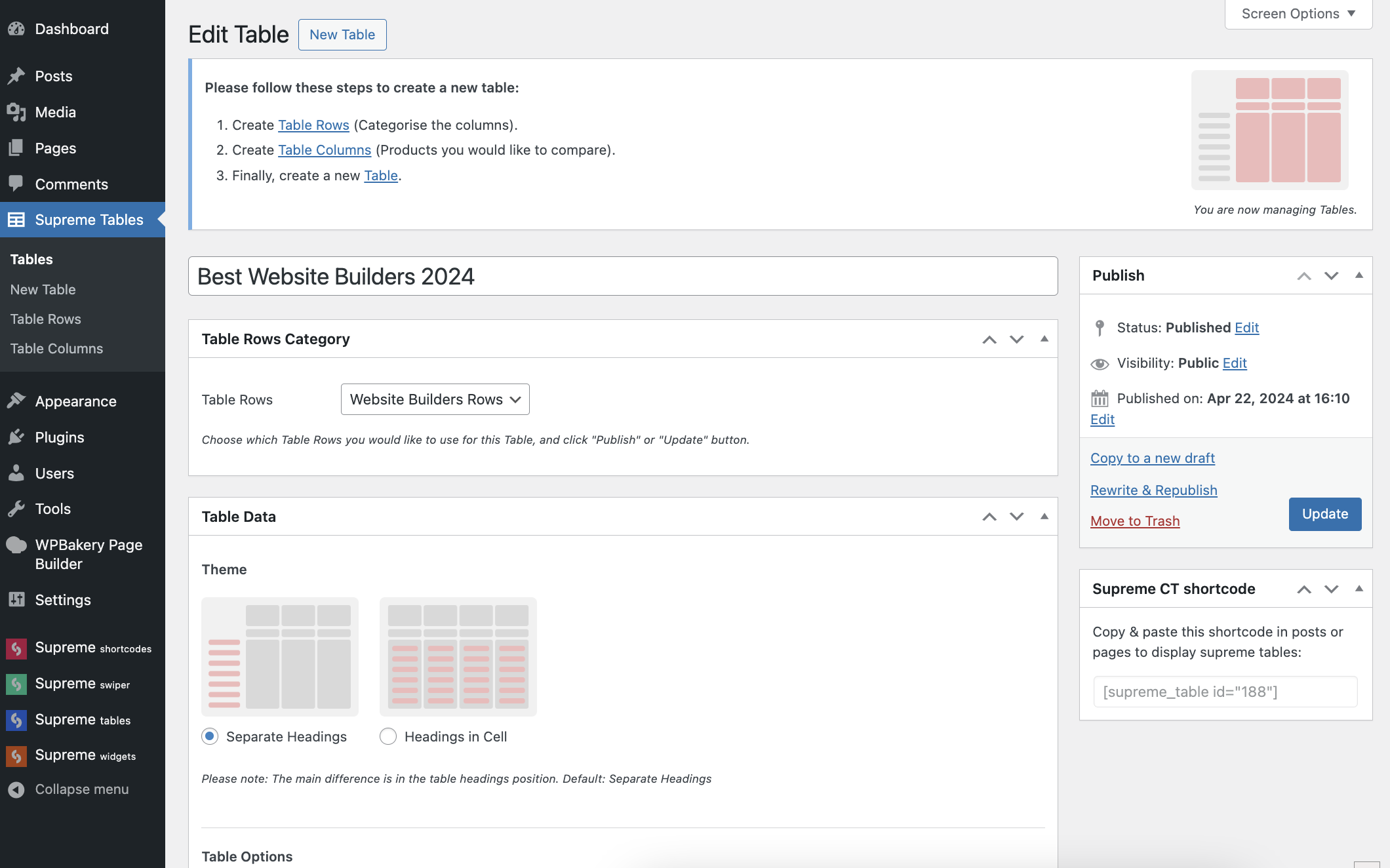Image resolution: width=1390 pixels, height=868 pixels.
Task: Click the Supreme swiper green icon
Action: pos(16,684)
